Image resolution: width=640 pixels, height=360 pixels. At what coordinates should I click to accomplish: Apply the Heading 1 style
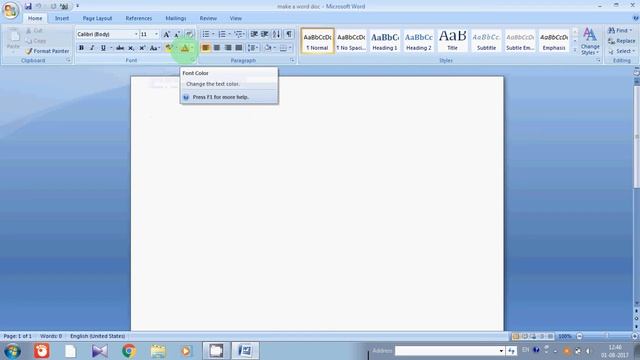click(x=385, y=41)
